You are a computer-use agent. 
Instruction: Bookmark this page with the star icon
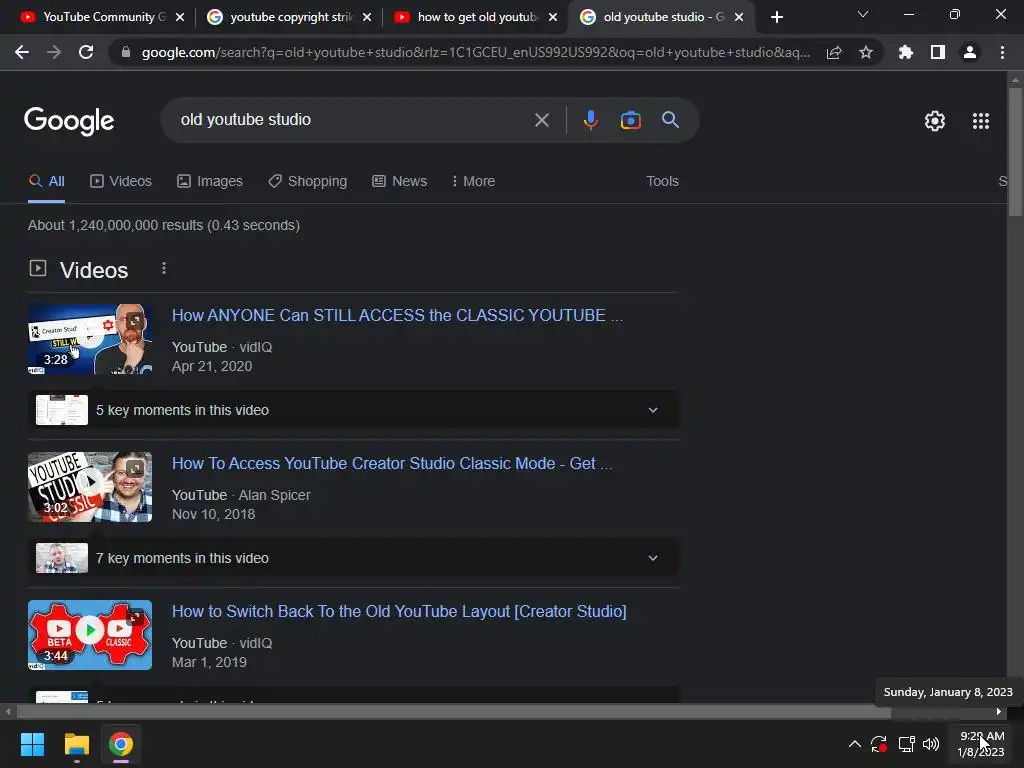(x=866, y=52)
